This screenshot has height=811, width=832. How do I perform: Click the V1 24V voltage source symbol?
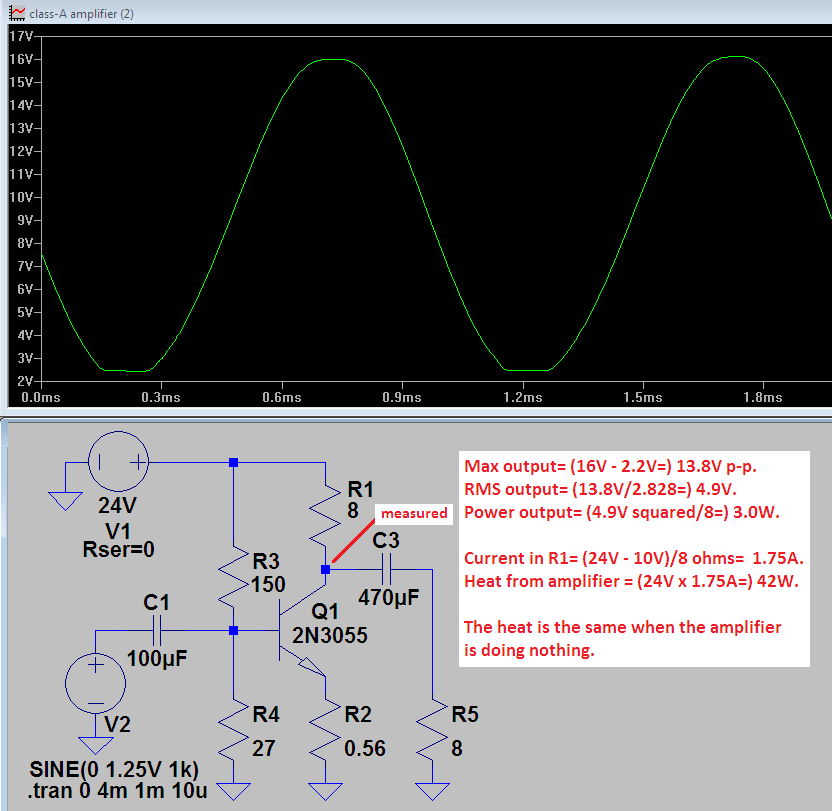pyautogui.click(x=118, y=462)
